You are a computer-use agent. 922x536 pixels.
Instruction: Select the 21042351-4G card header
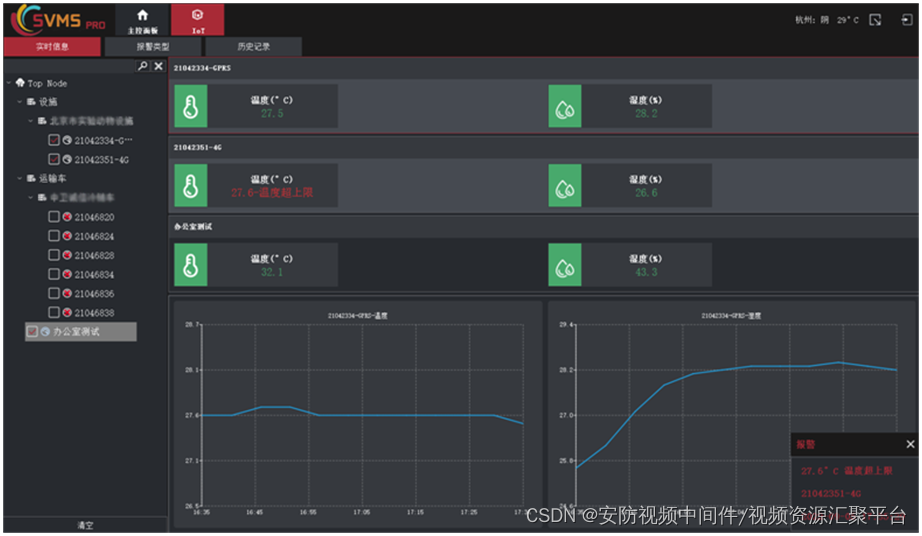click(543, 147)
